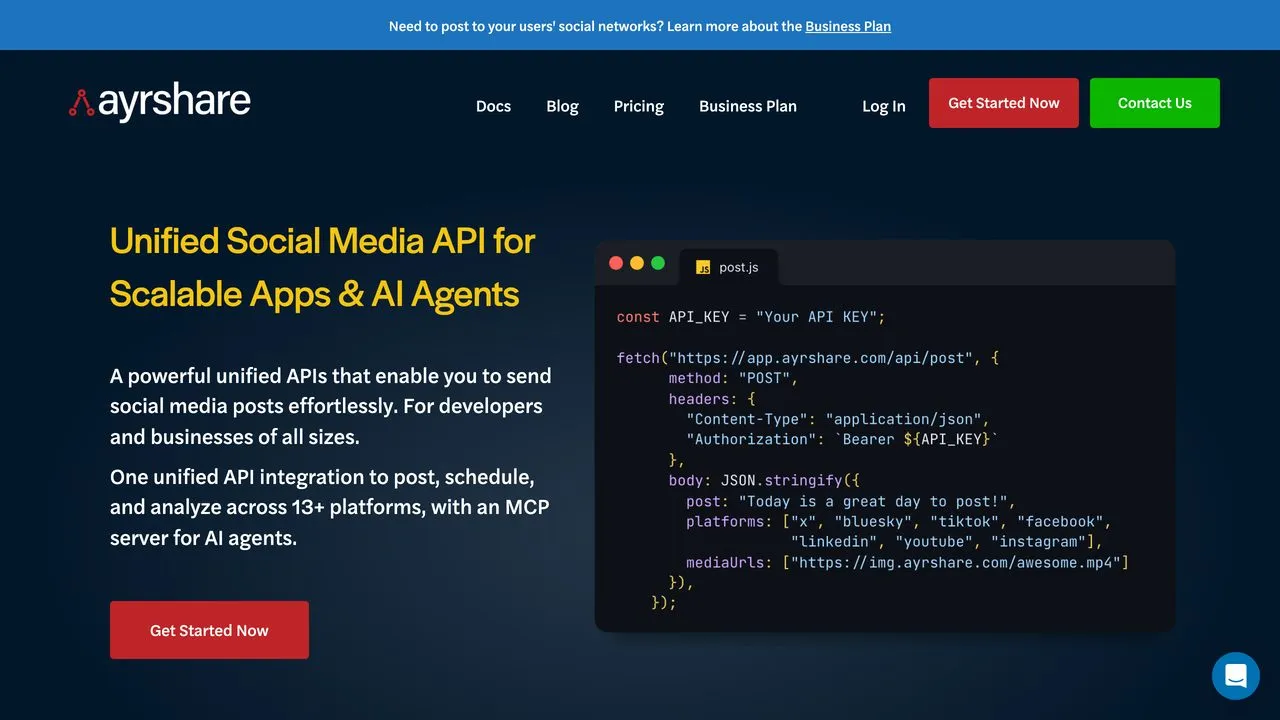Go to the Blog page
This screenshot has width=1280, height=720.
coord(562,106)
